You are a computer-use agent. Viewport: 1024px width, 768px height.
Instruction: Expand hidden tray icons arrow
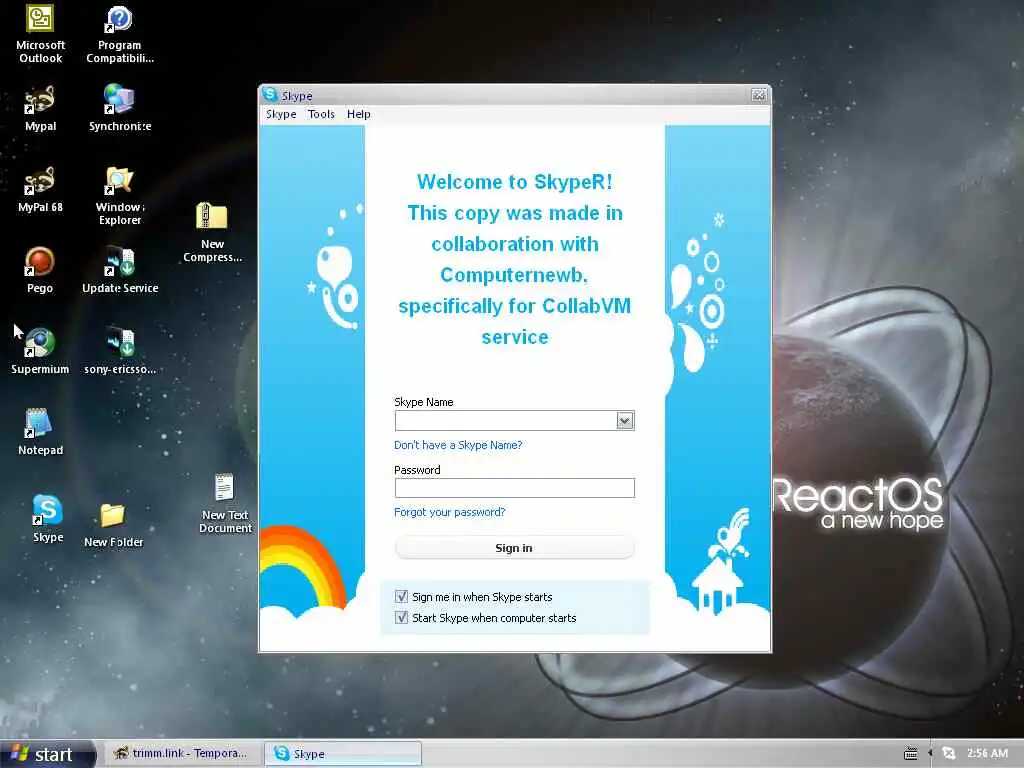930,754
